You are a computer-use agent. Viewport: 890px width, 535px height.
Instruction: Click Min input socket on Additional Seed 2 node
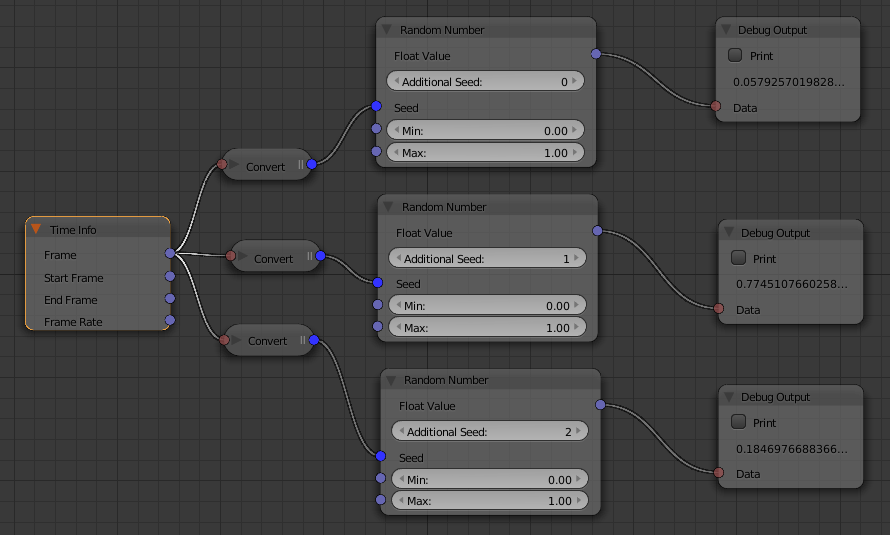click(x=381, y=478)
